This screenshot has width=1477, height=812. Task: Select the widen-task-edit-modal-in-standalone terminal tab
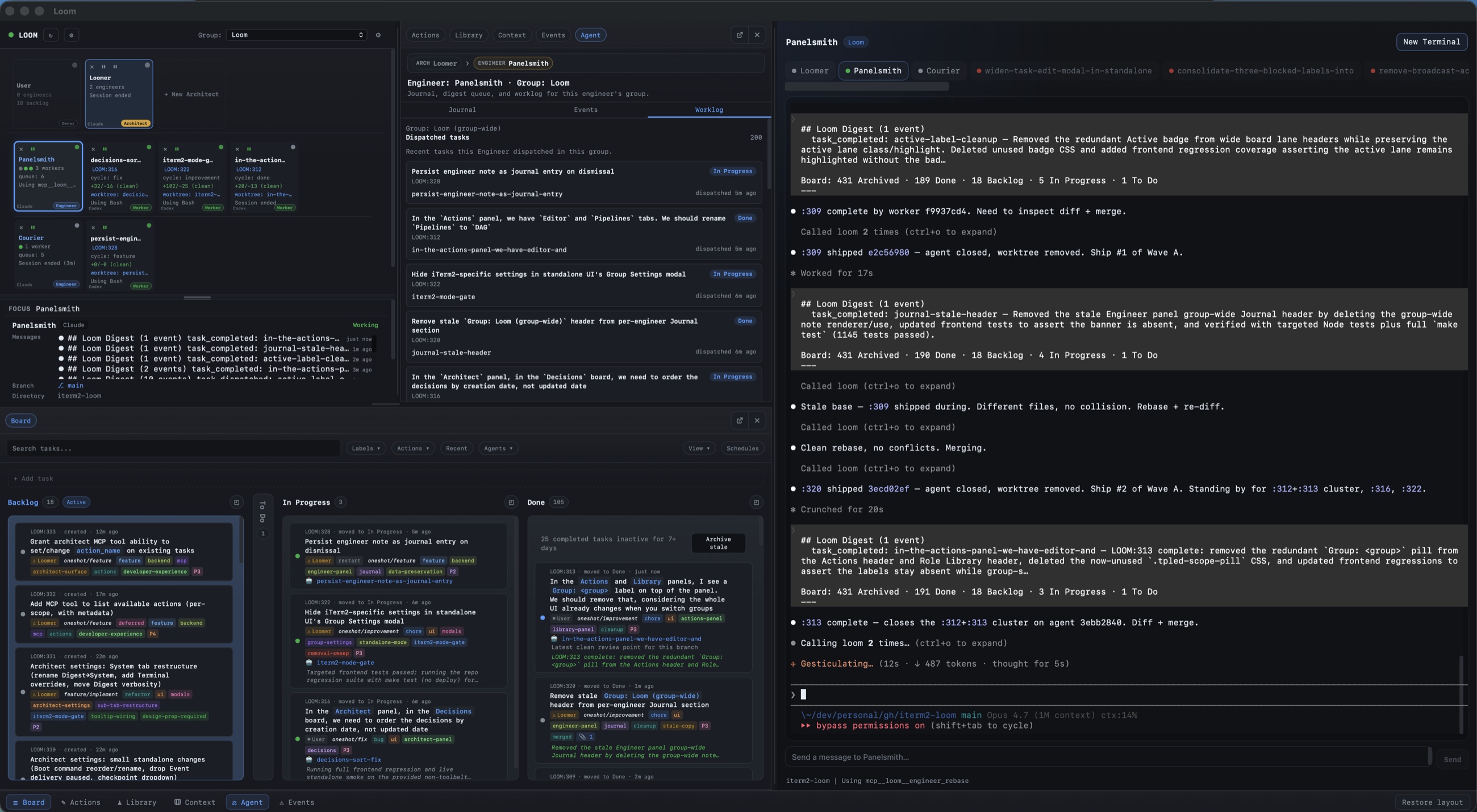(x=1064, y=71)
